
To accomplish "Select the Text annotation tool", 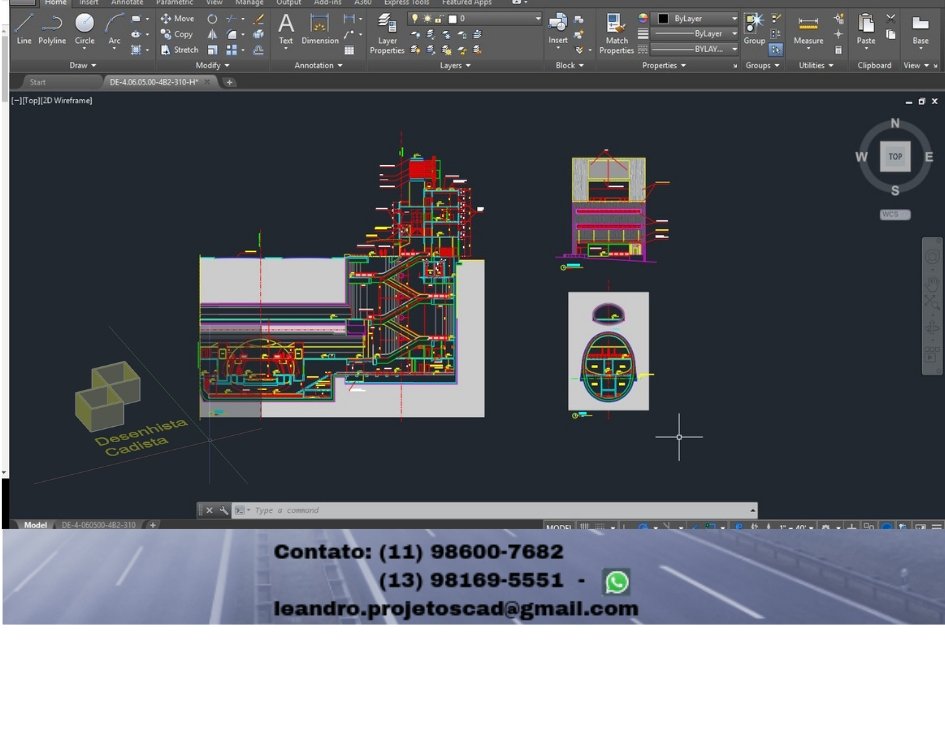I will click(x=286, y=29).
